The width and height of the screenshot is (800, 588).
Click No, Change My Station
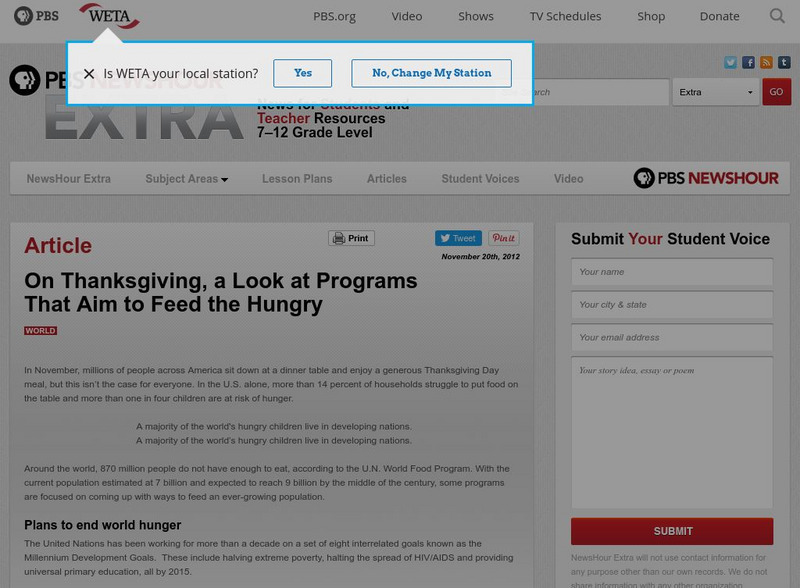(432, 73)
